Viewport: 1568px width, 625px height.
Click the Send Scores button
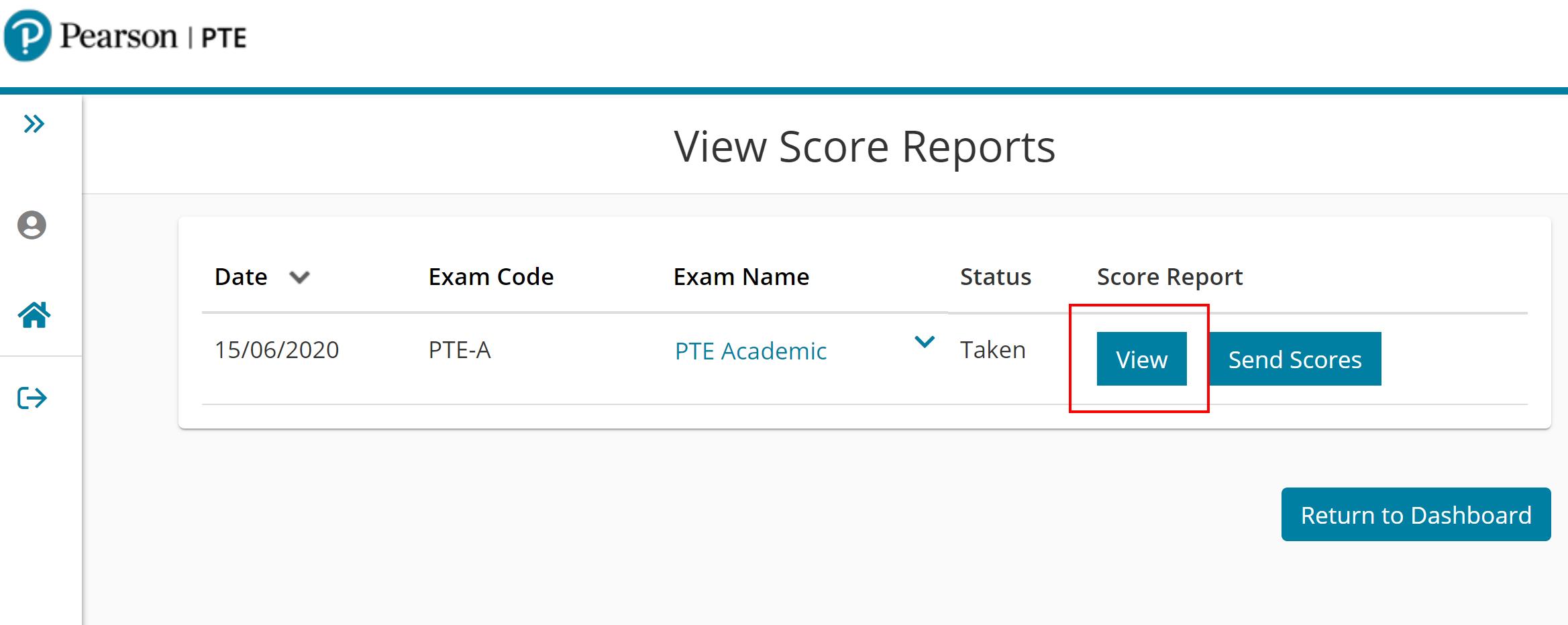tap(1294, 359)
